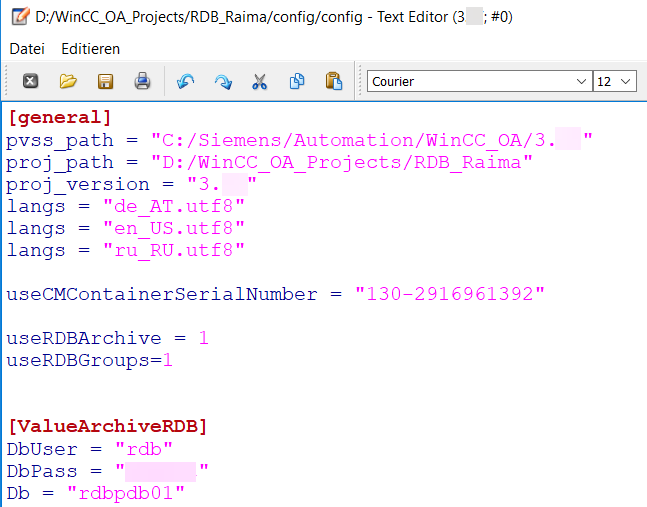Expand the font size 12 dropdown
Image resolution: width=647 pixels, height=507 pixels.
(x=626, y=81)
